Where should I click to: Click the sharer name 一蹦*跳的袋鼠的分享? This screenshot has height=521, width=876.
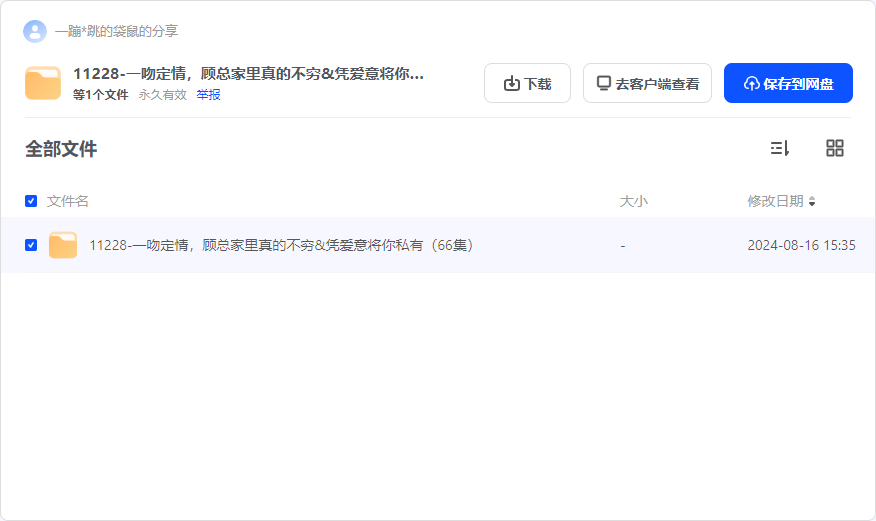point(116,31)
